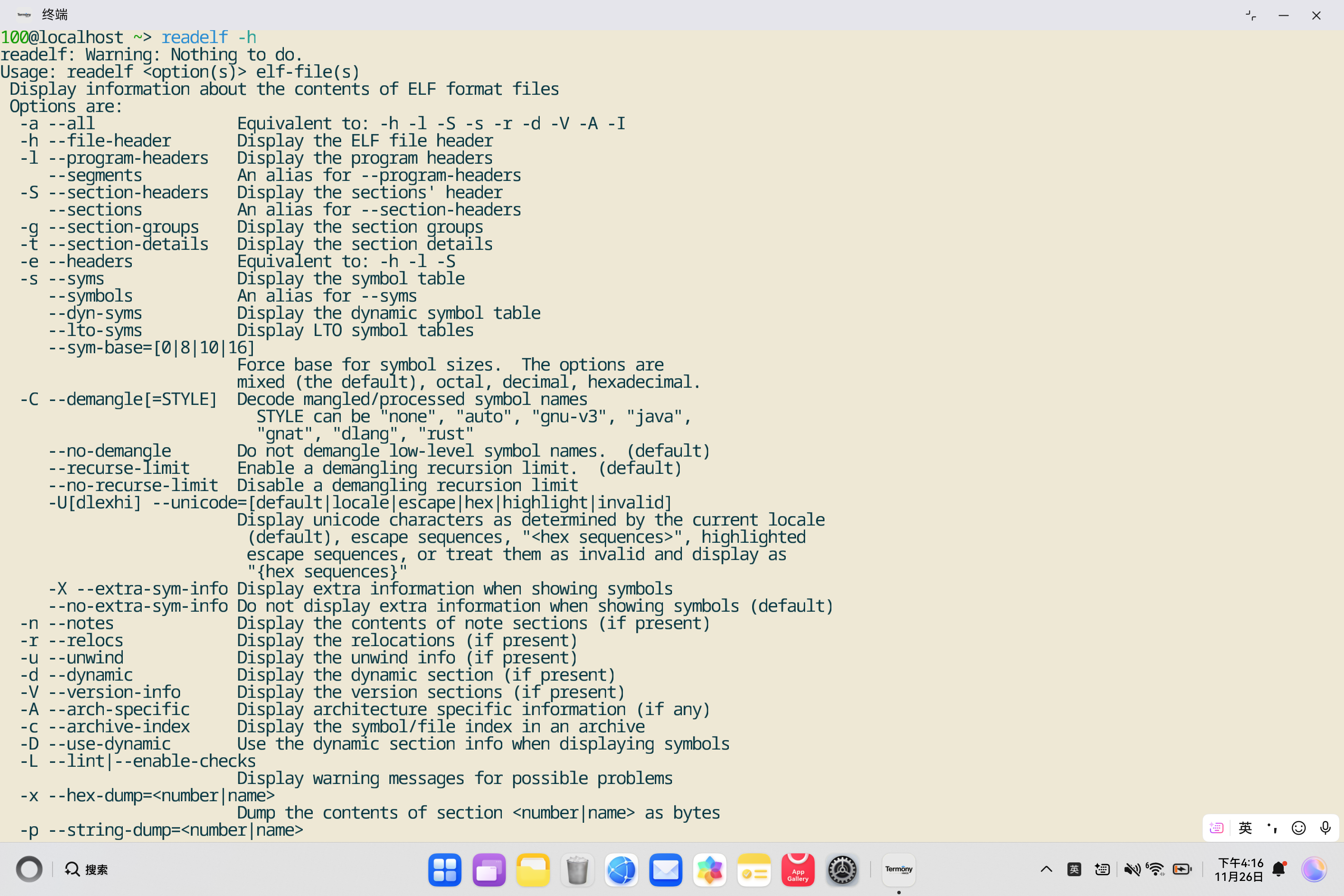Open the notification bell
Viewport: 1344px width, 896px height.
[x=1279, y=869]
